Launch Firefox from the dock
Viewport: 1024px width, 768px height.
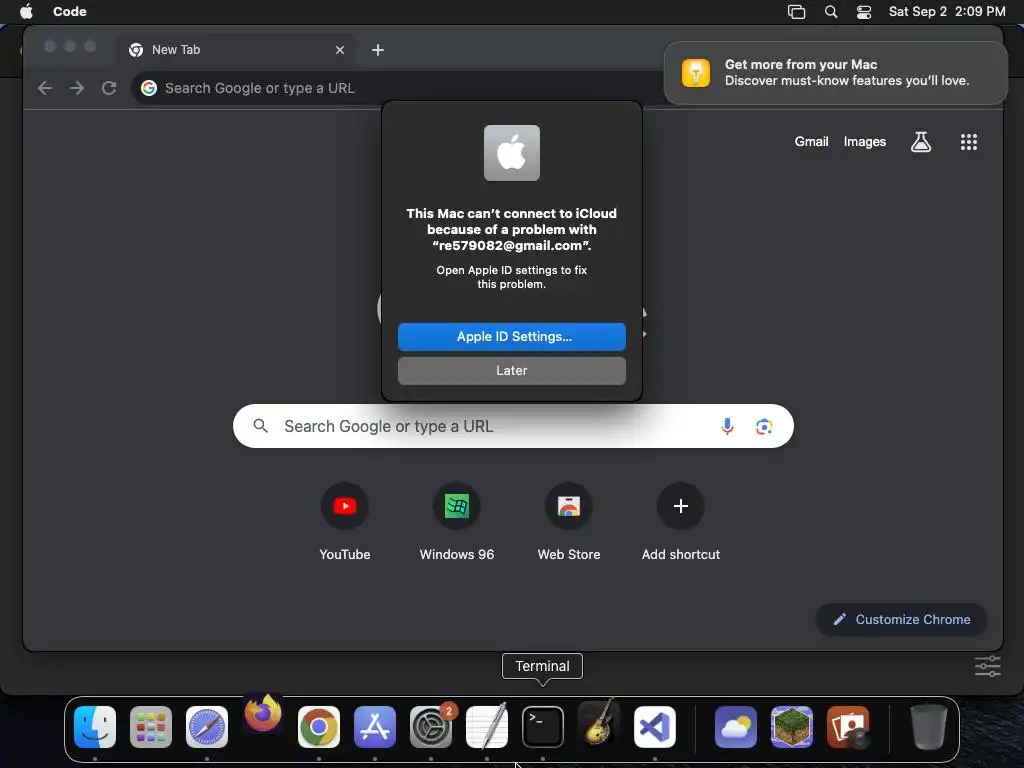click(263, 713)
